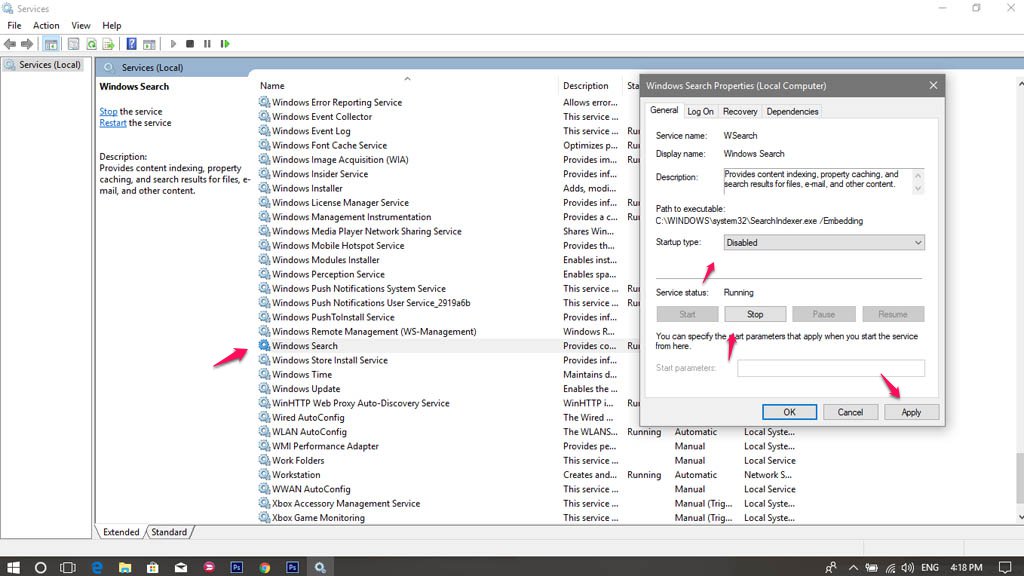This screenshot has height=576, width=1024.
Task: Click Cancel in Windows Search Properties
Action: point(850,412)
